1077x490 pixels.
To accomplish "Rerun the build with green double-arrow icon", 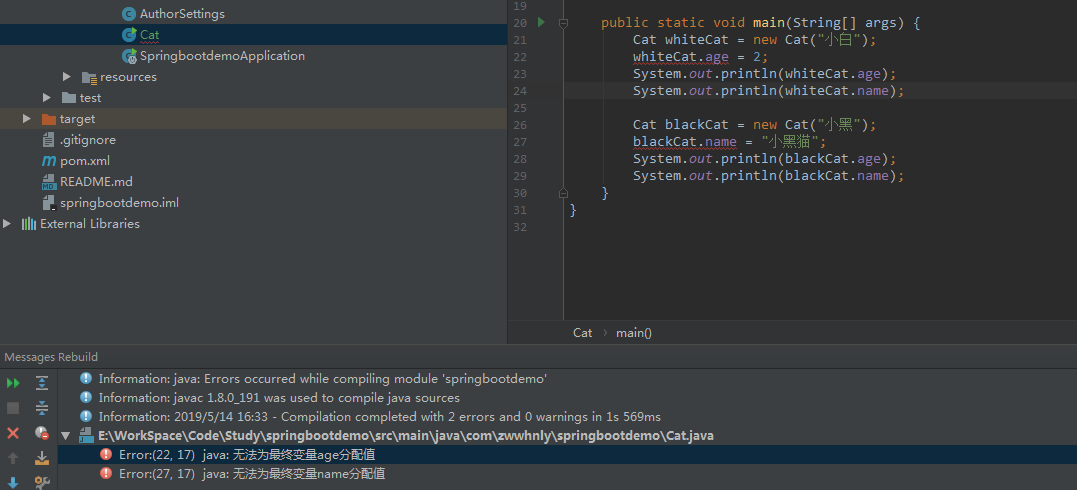I will click(13, 383).
